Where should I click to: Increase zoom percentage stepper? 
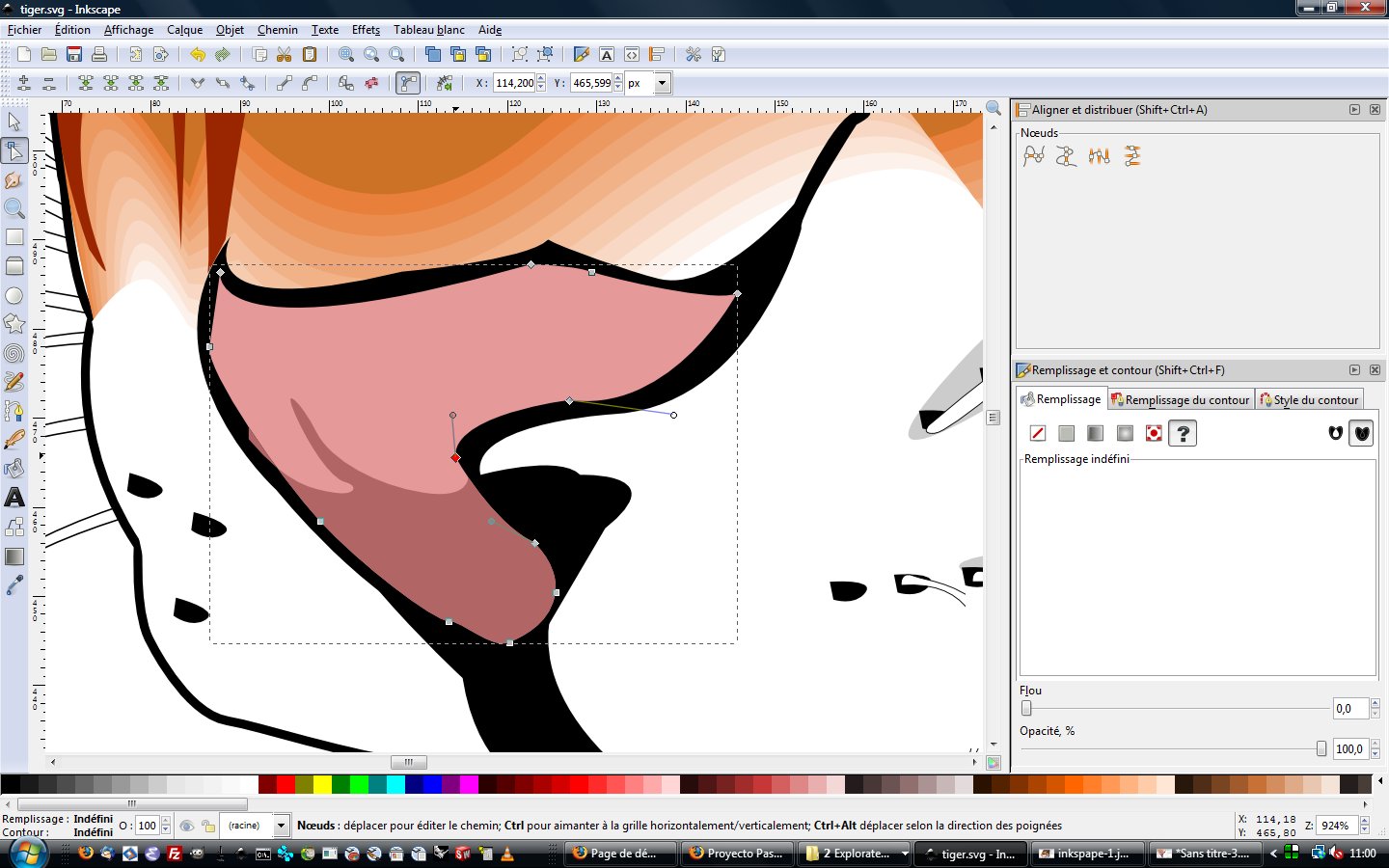click(x=1364, y=821)
